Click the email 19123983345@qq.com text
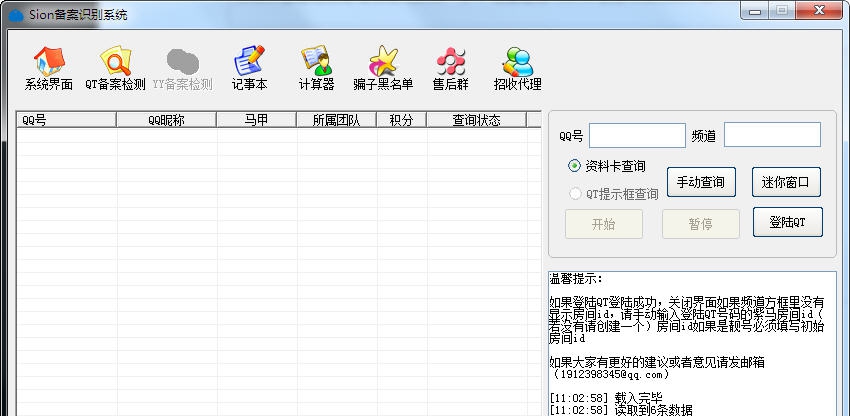 pos(611,374)
